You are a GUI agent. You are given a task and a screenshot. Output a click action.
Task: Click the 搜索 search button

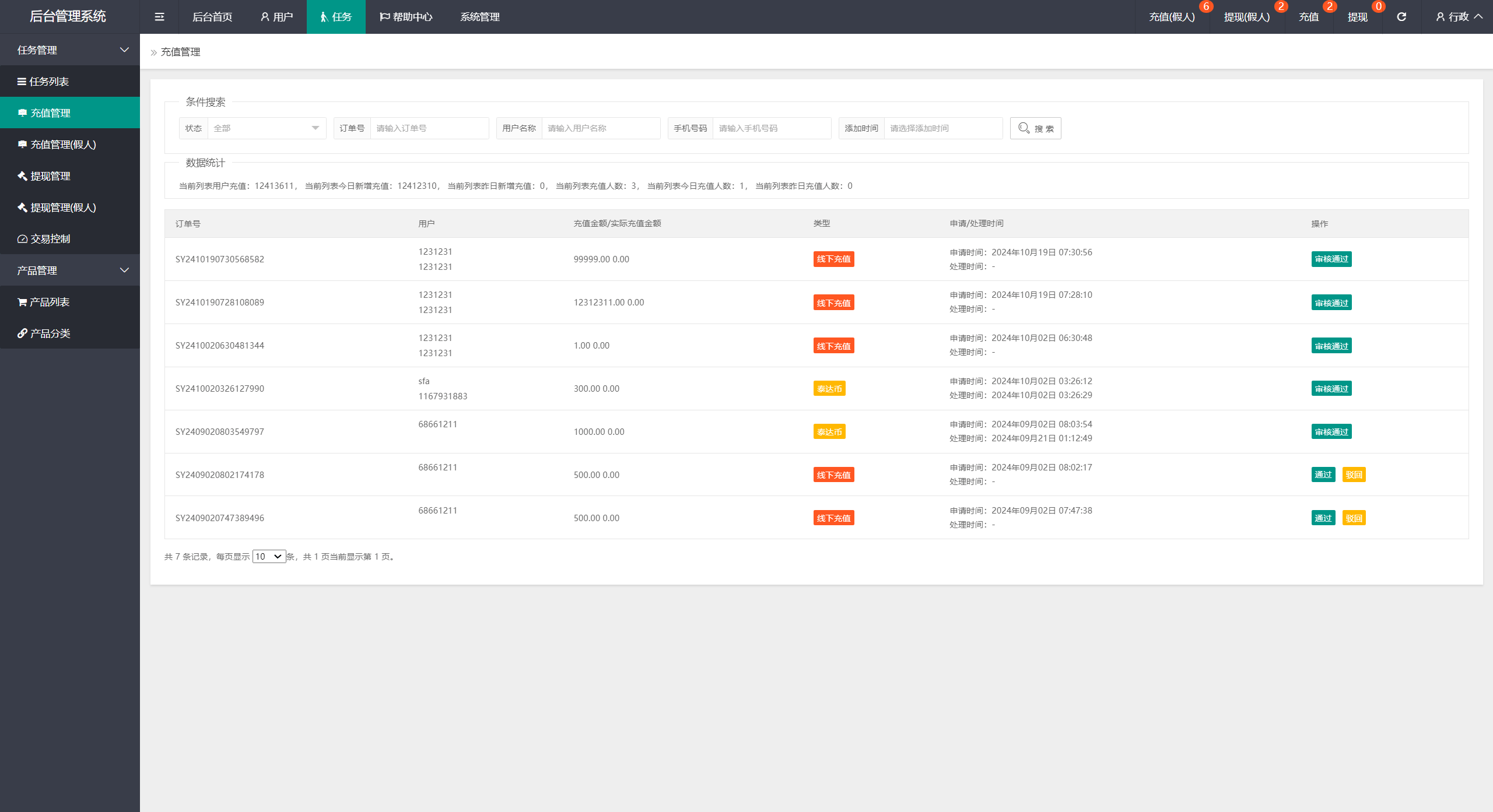[1035, 128]
